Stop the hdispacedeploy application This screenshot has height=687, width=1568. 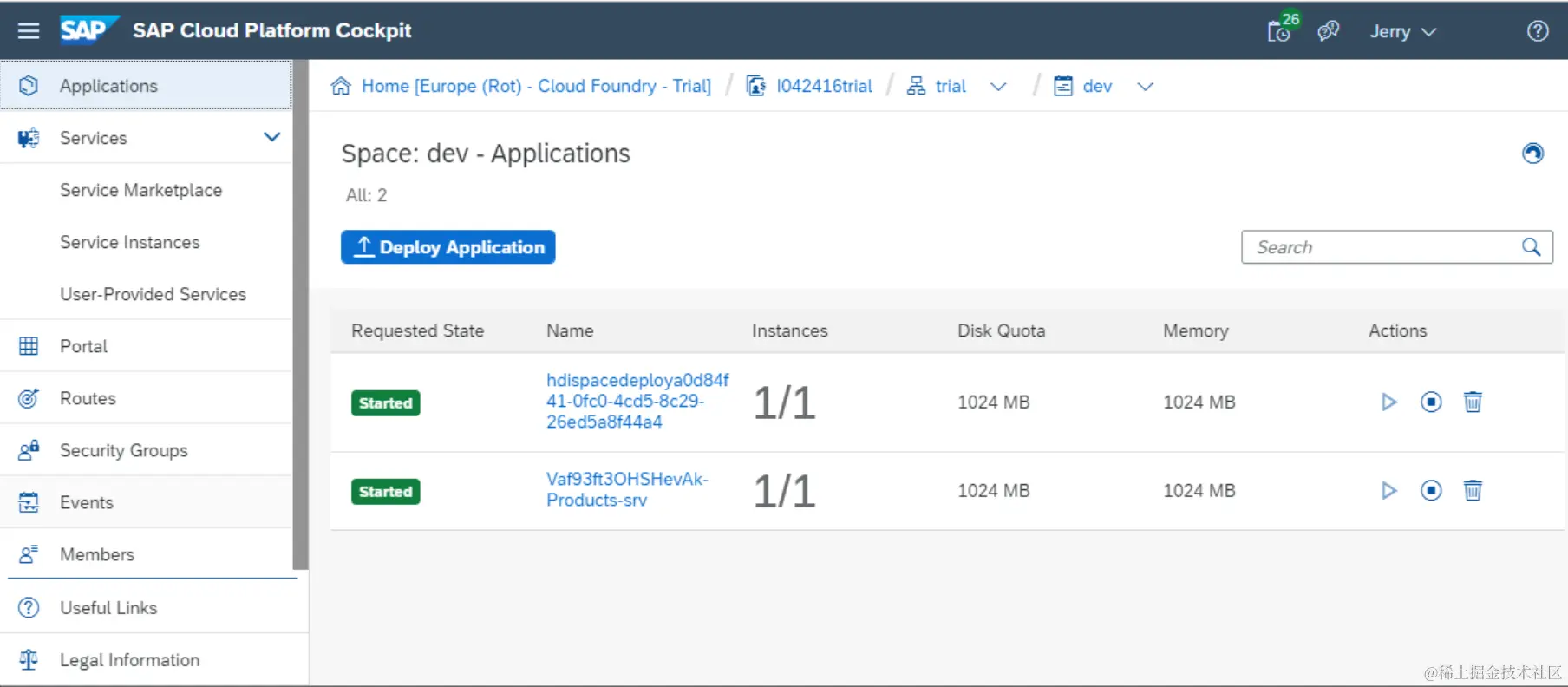click(x=1431, y=402)
